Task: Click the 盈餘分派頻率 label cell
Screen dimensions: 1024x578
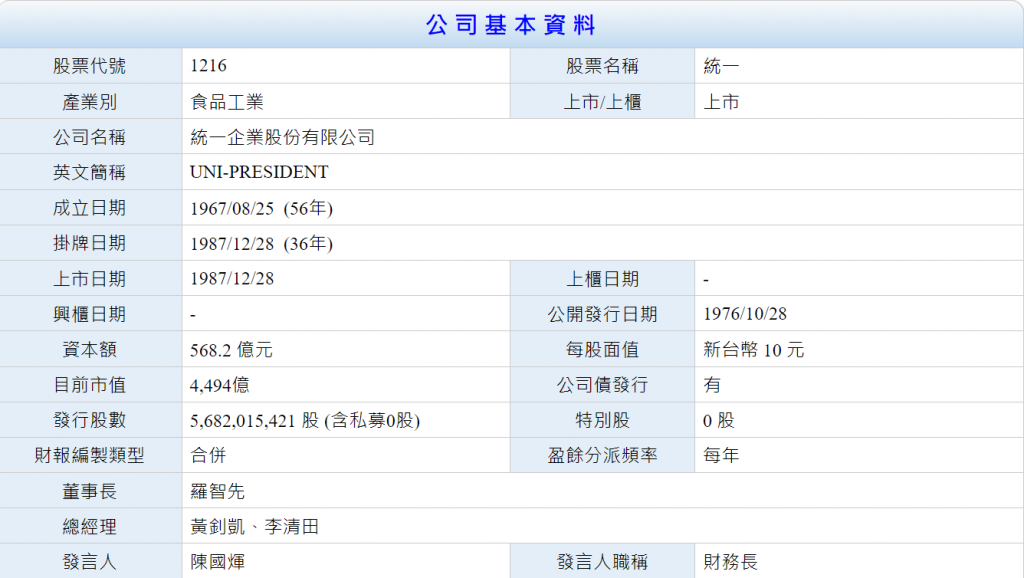Action: tap(602, 456)
